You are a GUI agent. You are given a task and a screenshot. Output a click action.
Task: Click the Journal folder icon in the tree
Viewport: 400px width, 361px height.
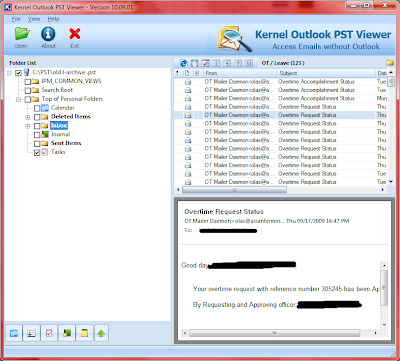45,134
